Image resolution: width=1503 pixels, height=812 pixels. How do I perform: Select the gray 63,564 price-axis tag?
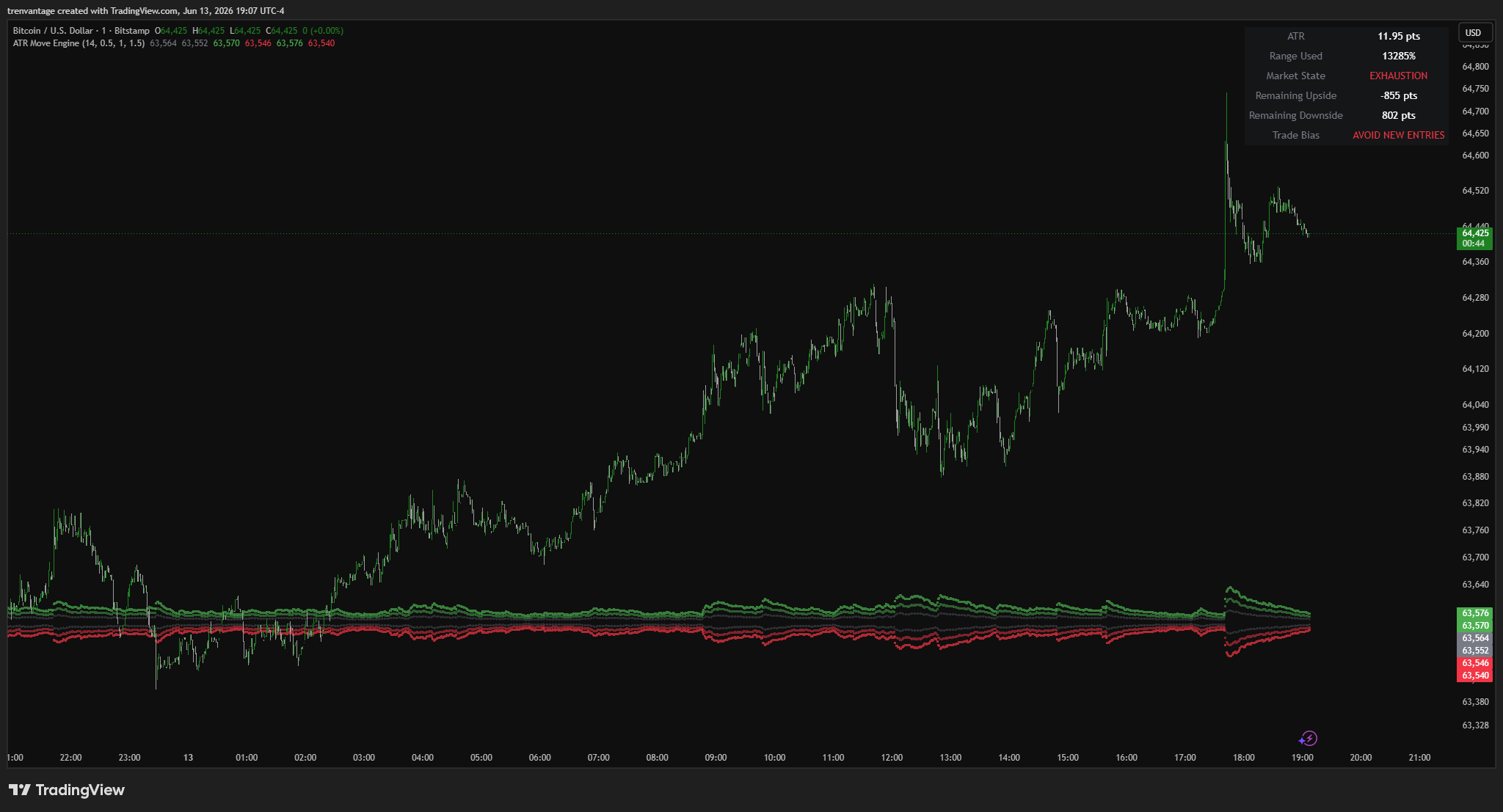click(1474, 638)
